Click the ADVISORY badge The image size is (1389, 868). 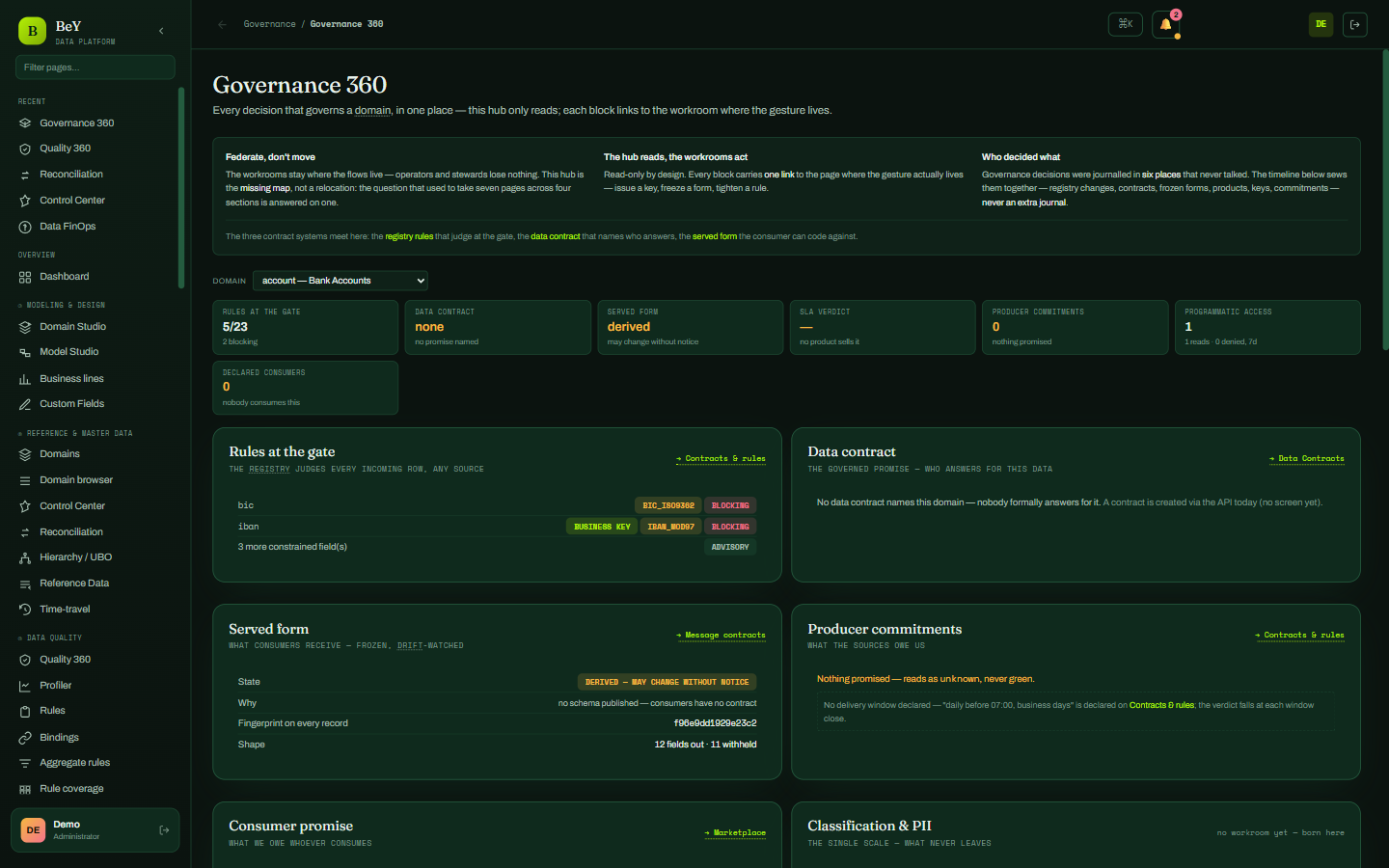pyautogui.click(x=730, y=548)
